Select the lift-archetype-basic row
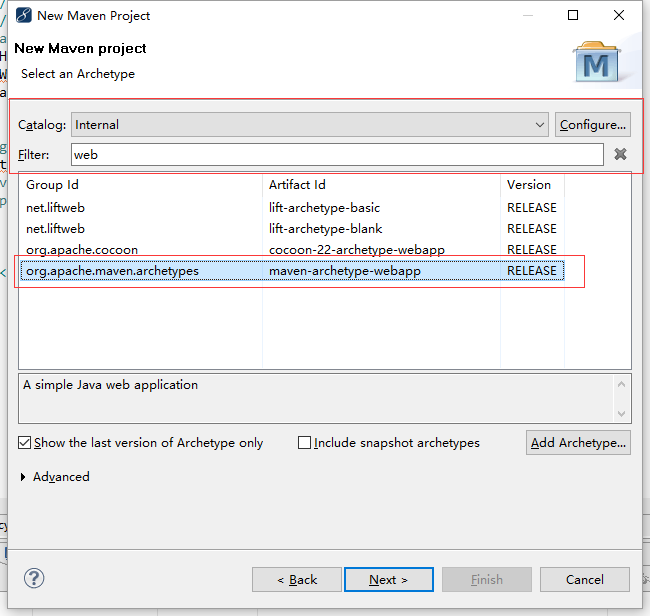 pyautogui.click(x=292, y=208)
